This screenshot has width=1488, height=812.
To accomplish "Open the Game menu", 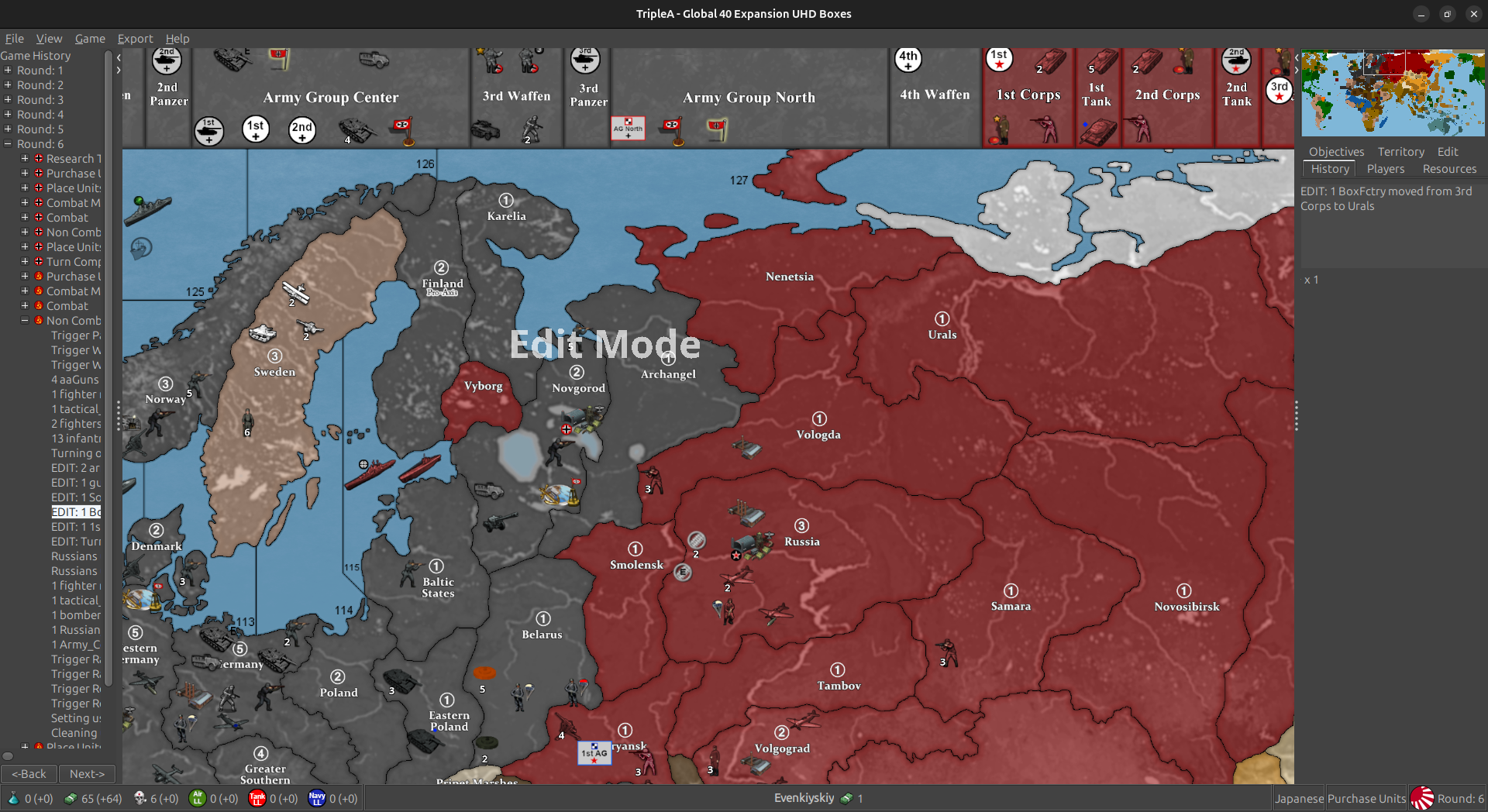I will (90, 39).
